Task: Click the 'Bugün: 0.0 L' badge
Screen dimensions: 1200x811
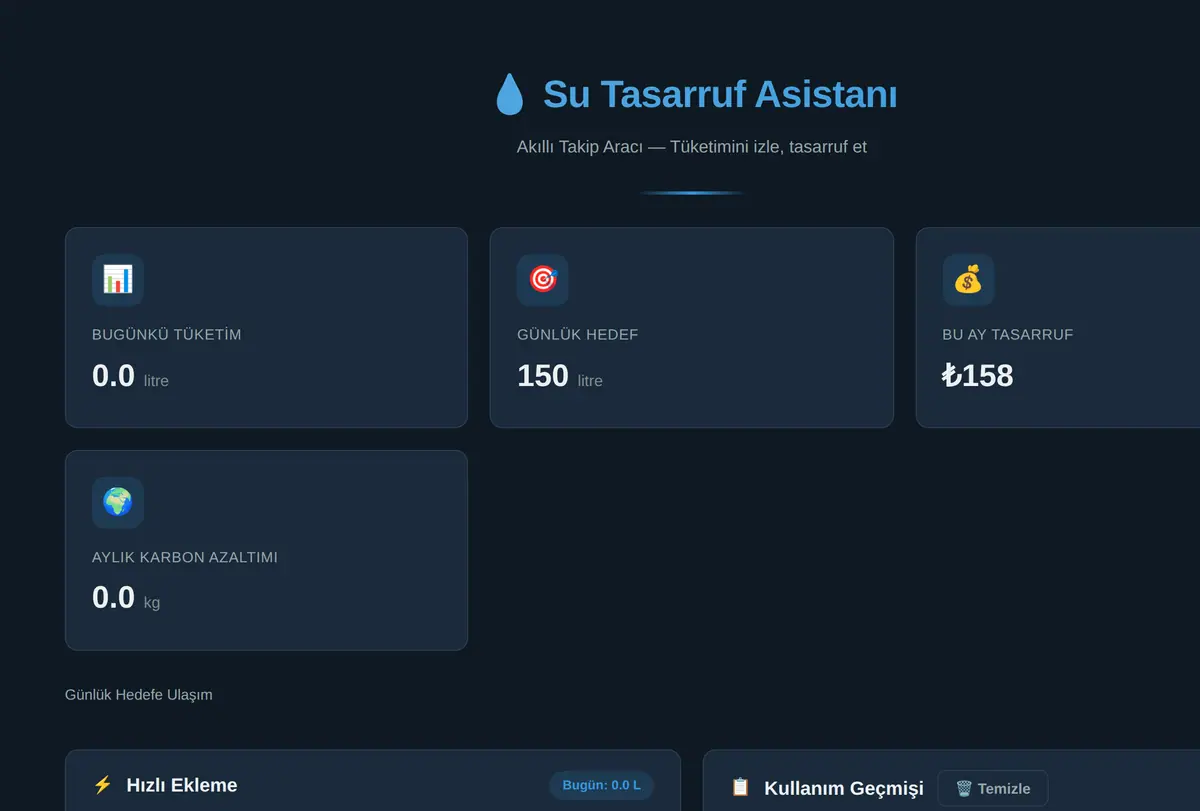Action: pyautogui.click(x=602, y=785)
